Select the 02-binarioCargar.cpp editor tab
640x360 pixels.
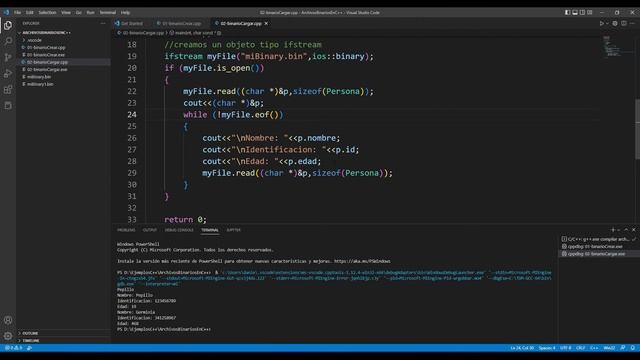[x=240, y=24]
